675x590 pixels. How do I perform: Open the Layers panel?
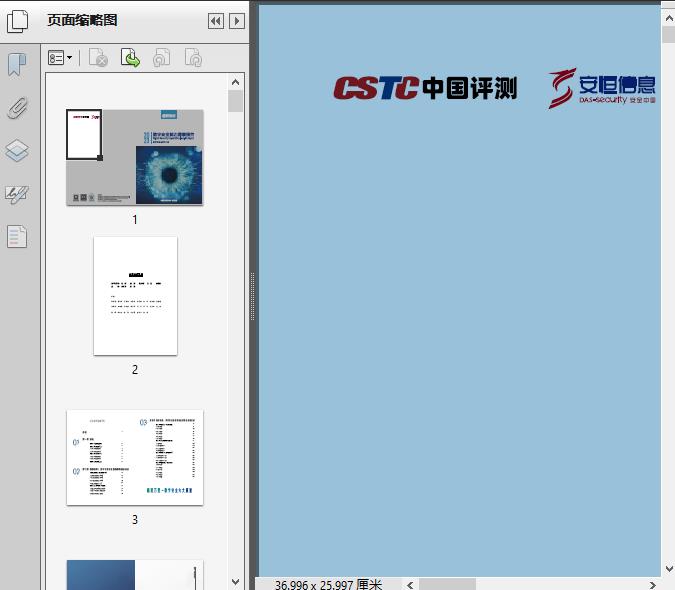tap(17, 151)
